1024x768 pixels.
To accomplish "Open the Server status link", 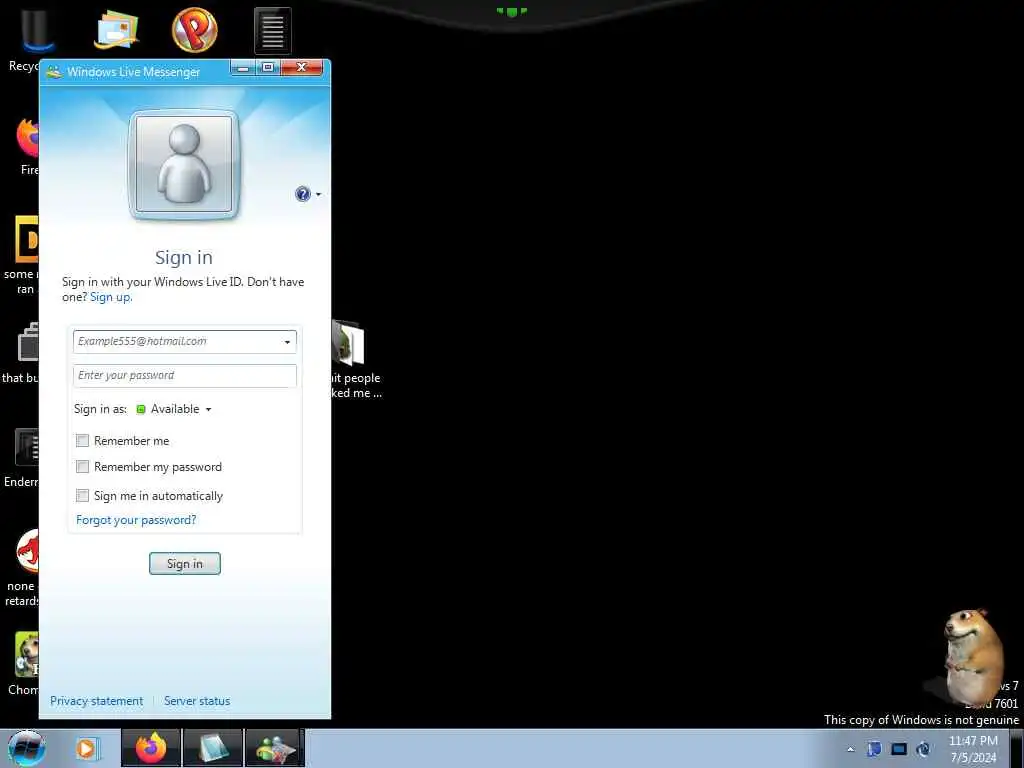I will pos(197,701).
